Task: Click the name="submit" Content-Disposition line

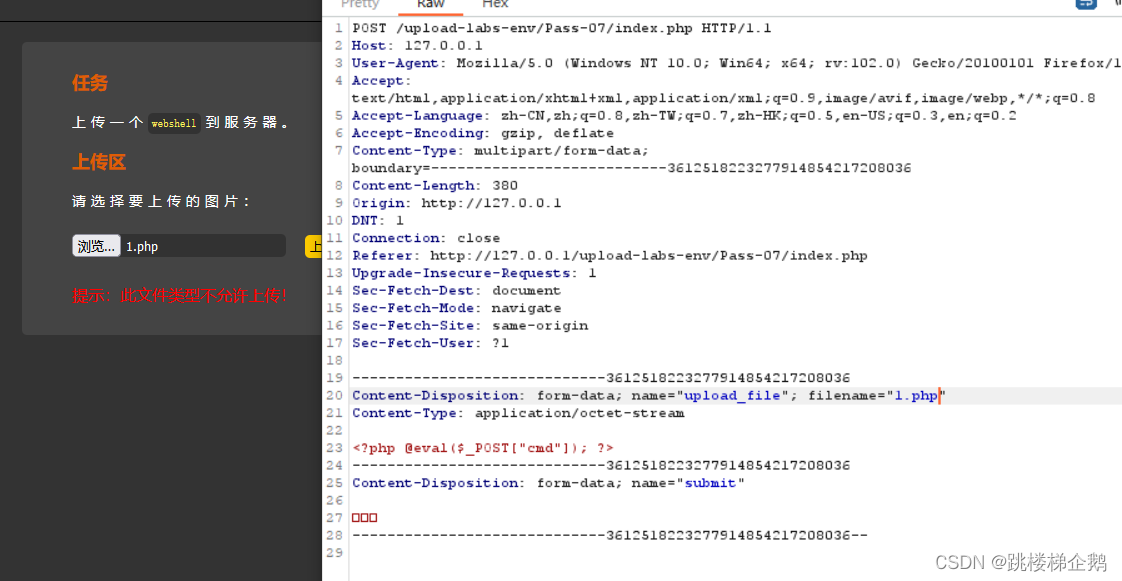Action: 548,483
